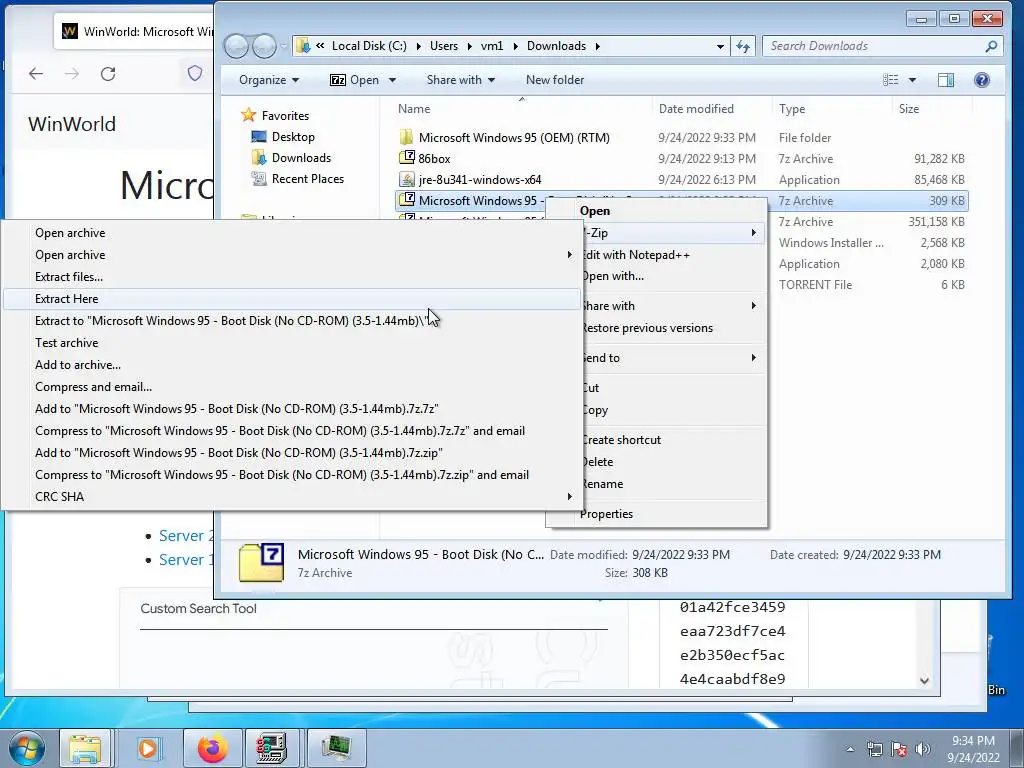Choose Extract files... option
This screenshot has height=768, width=1024.
(x=291, y=277)
